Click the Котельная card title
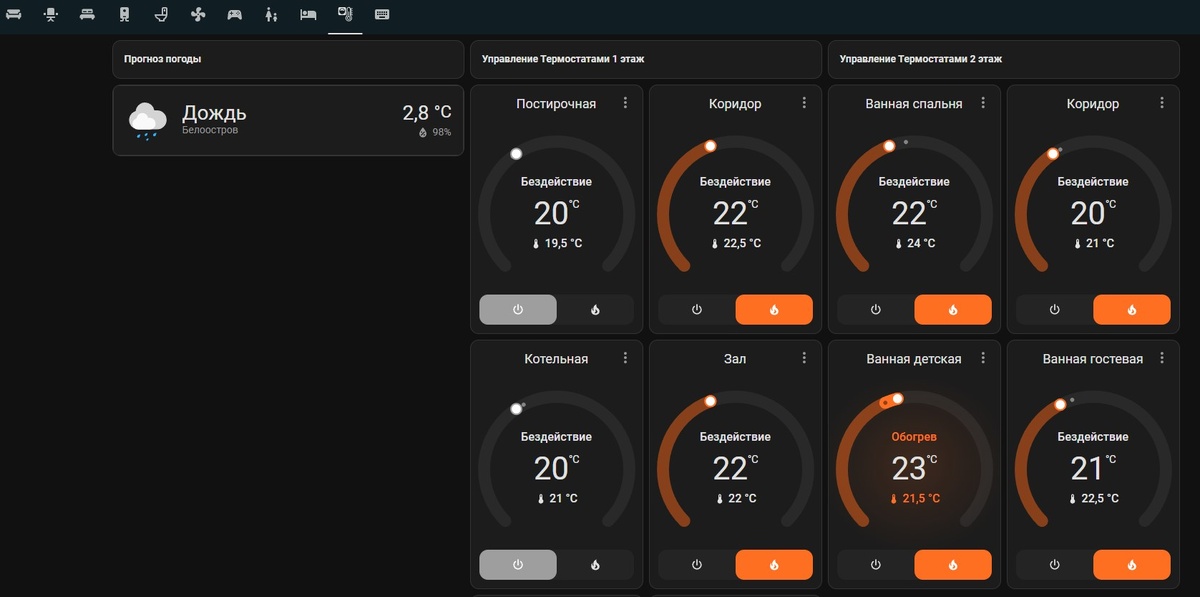Image resolution: width=1200 pixels, height=597 pixels. (x=556, y=359)
